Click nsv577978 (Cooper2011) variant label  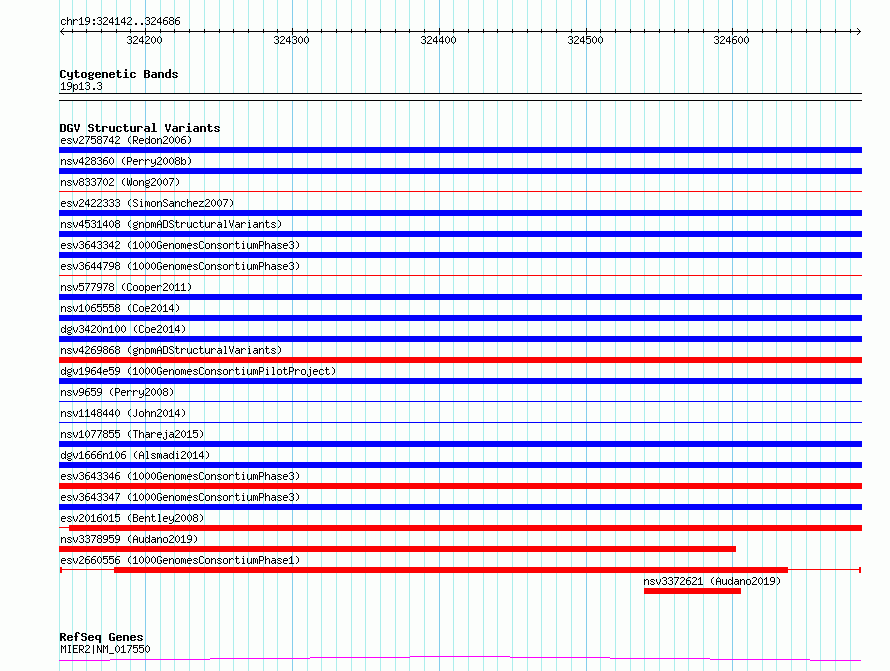pyautogui.click(x=126, y=287)
